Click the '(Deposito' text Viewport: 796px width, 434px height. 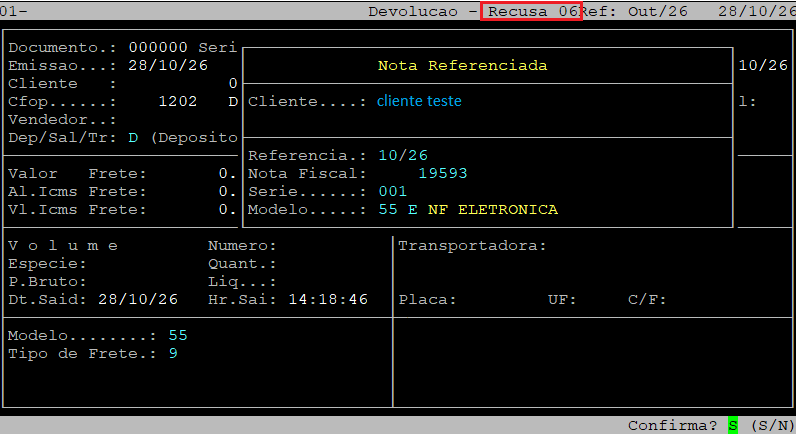[194, 138]
